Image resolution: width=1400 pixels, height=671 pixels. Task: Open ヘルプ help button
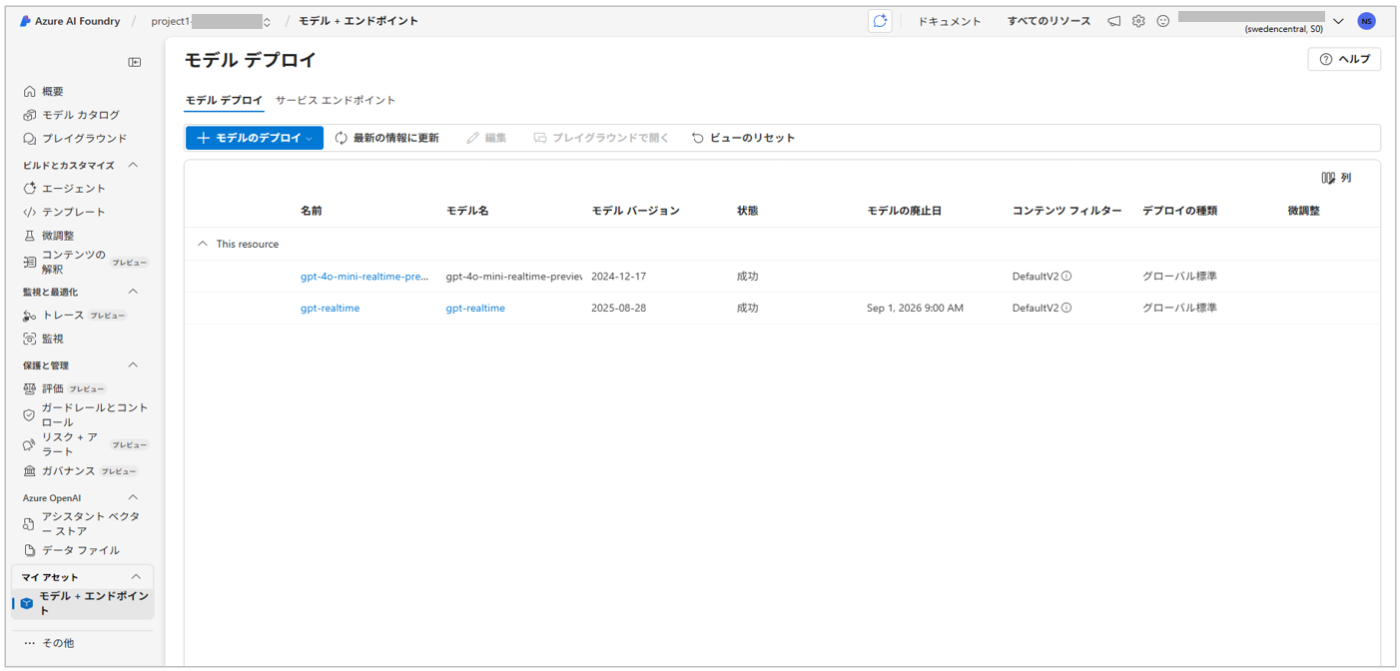1344,59
